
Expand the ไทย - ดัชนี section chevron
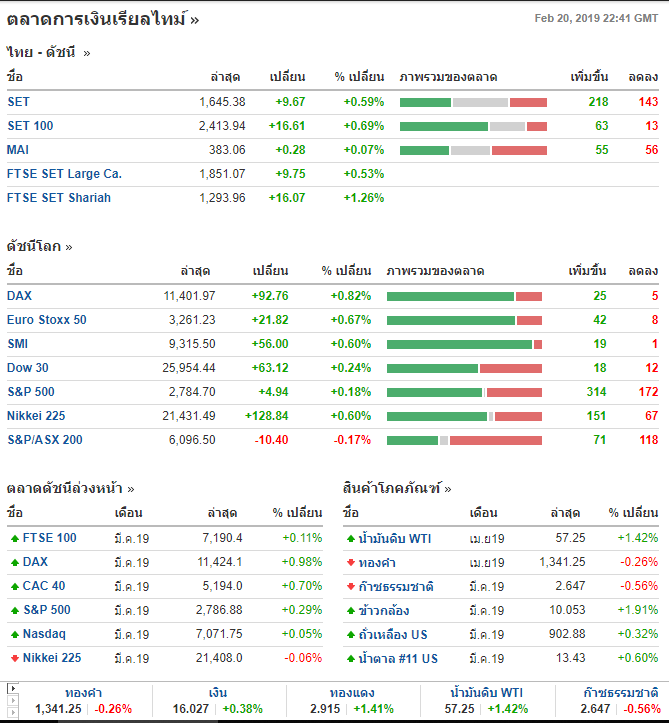point(87,53)
